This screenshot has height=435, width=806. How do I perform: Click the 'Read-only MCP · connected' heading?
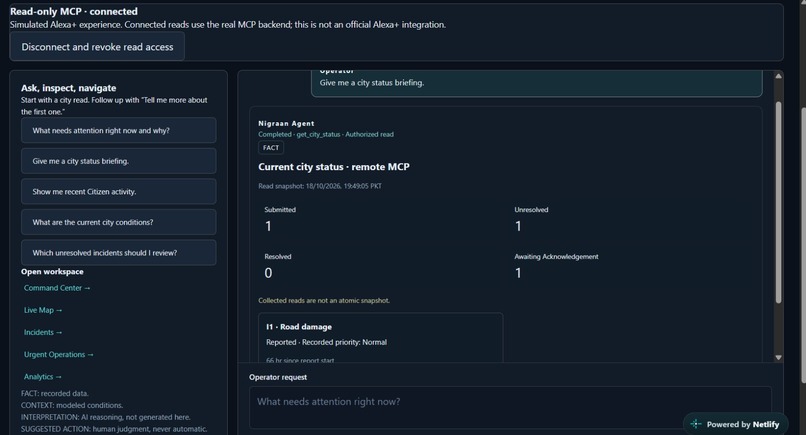(74, 11)
